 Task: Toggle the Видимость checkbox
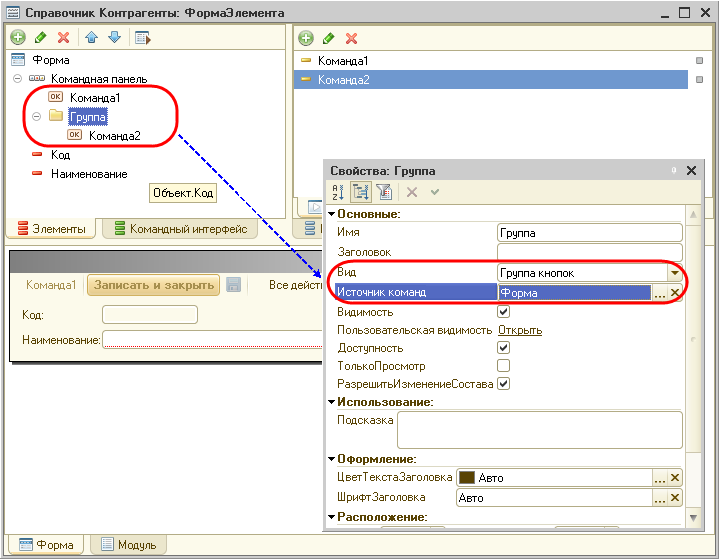(x=504, y=312)
